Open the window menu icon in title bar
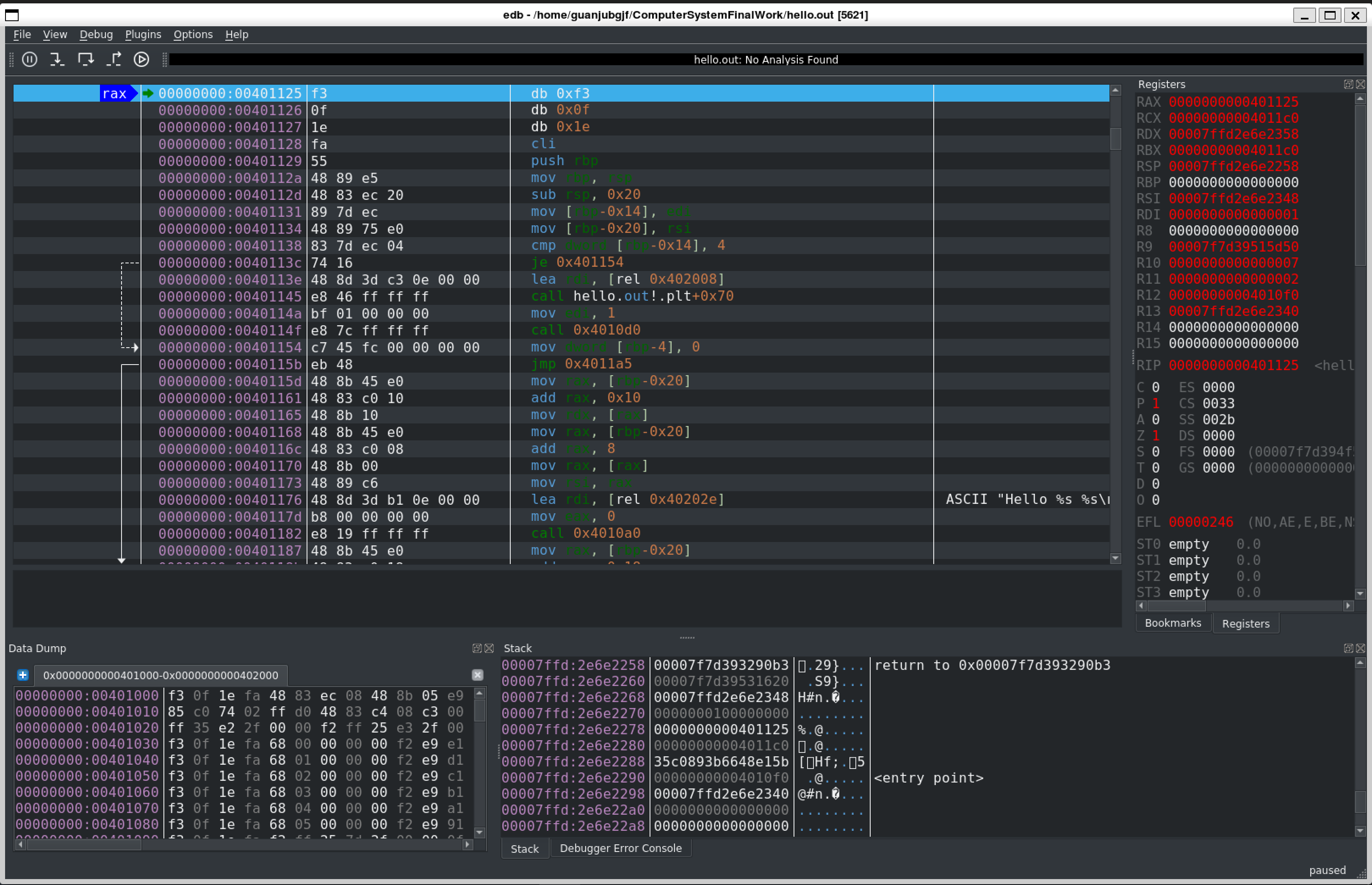The image size is (1372, 885). tap(11, 15)
